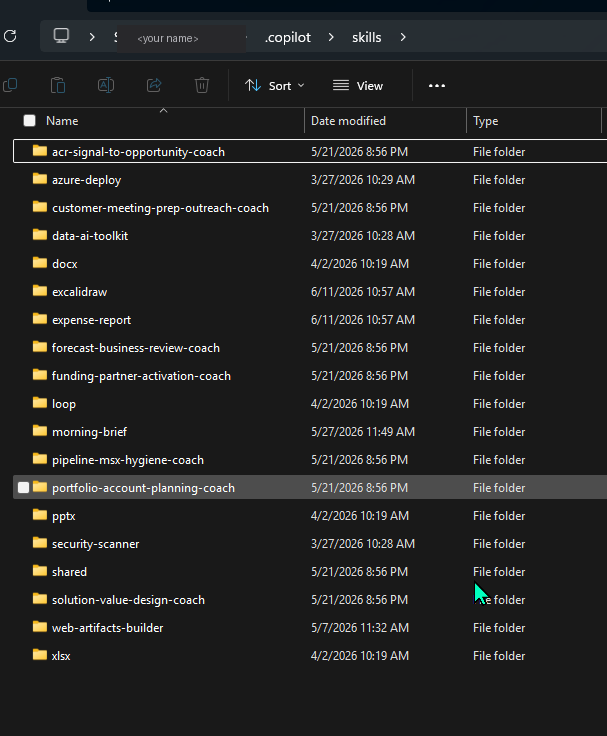Image resolution: width=607 pixels, height=736 pixels.
Task: Click the folder icon of loop
Action: [x=40, y=403]
